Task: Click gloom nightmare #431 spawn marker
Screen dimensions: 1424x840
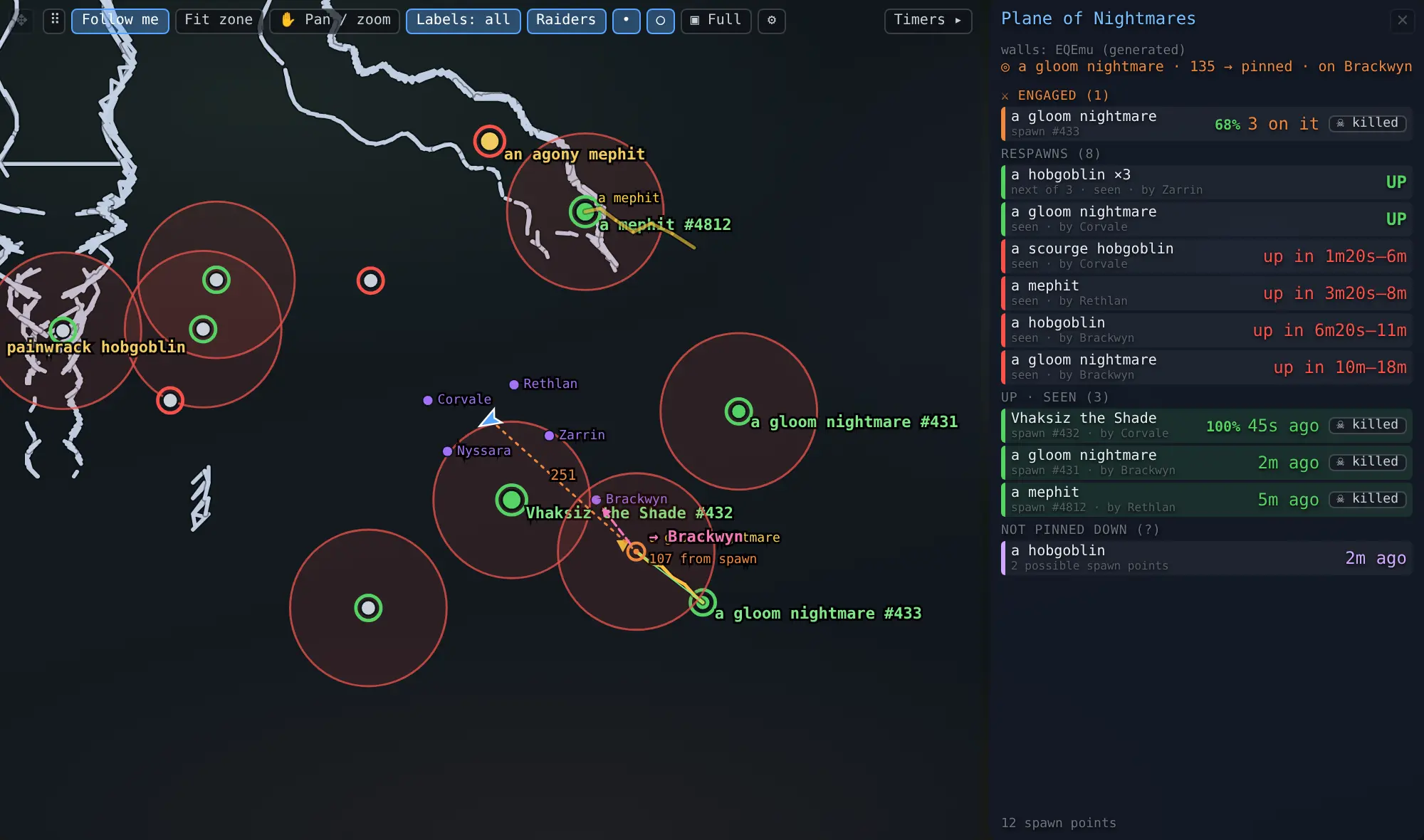Action: pyautogui.click(x=738, y=411)
